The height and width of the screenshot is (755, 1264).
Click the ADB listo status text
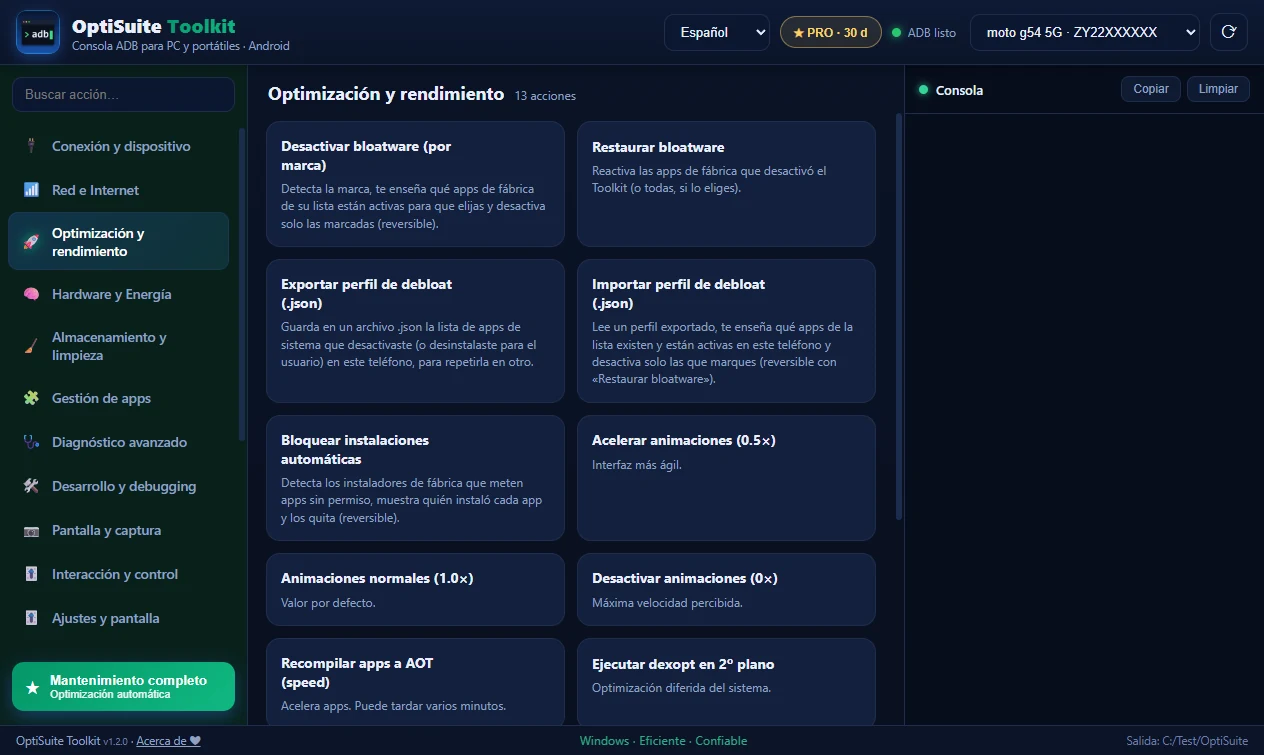click(x=932, y=32)
